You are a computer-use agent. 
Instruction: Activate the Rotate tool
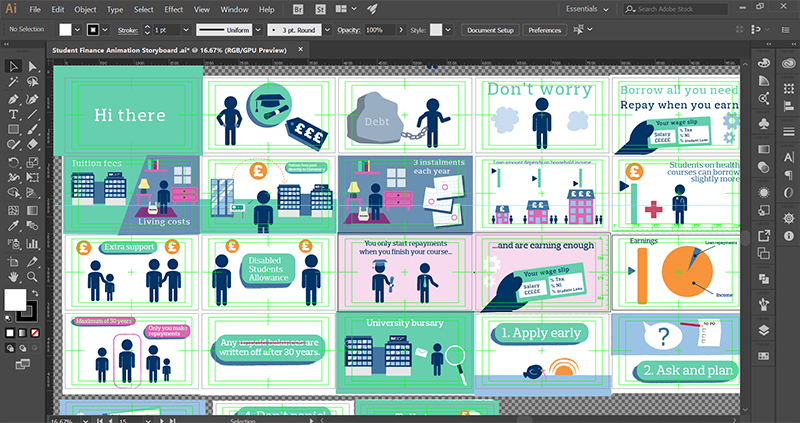14,163
